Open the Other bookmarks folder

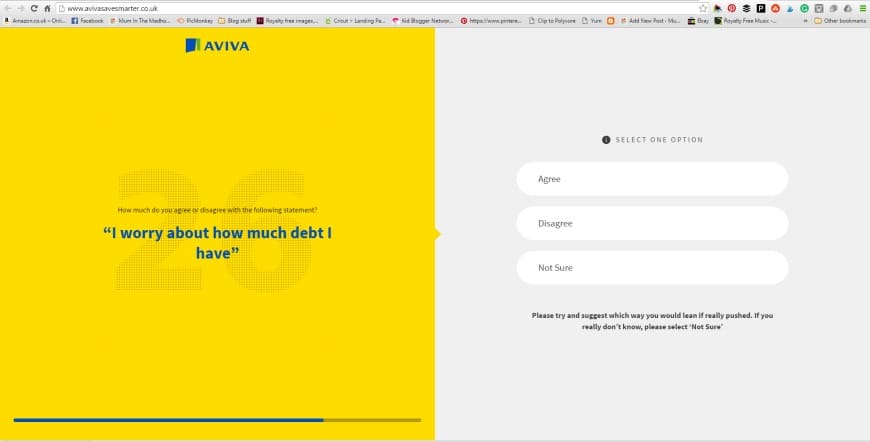pos(840,21)
